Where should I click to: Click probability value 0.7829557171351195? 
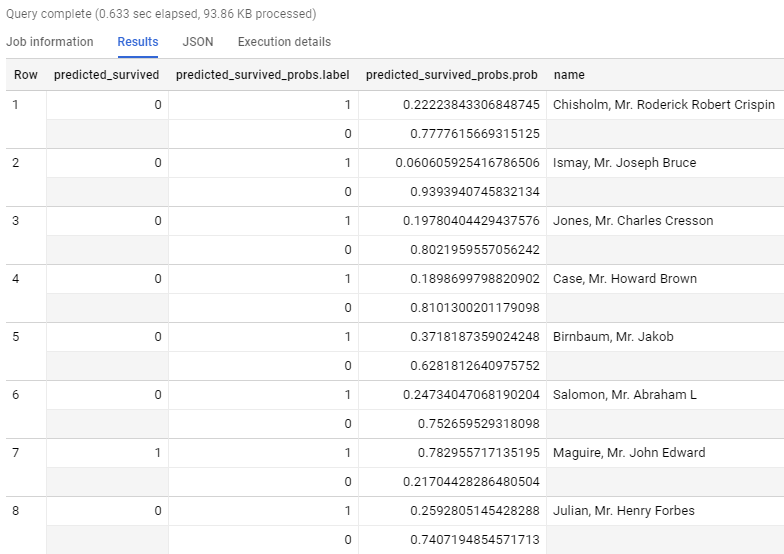478,452
